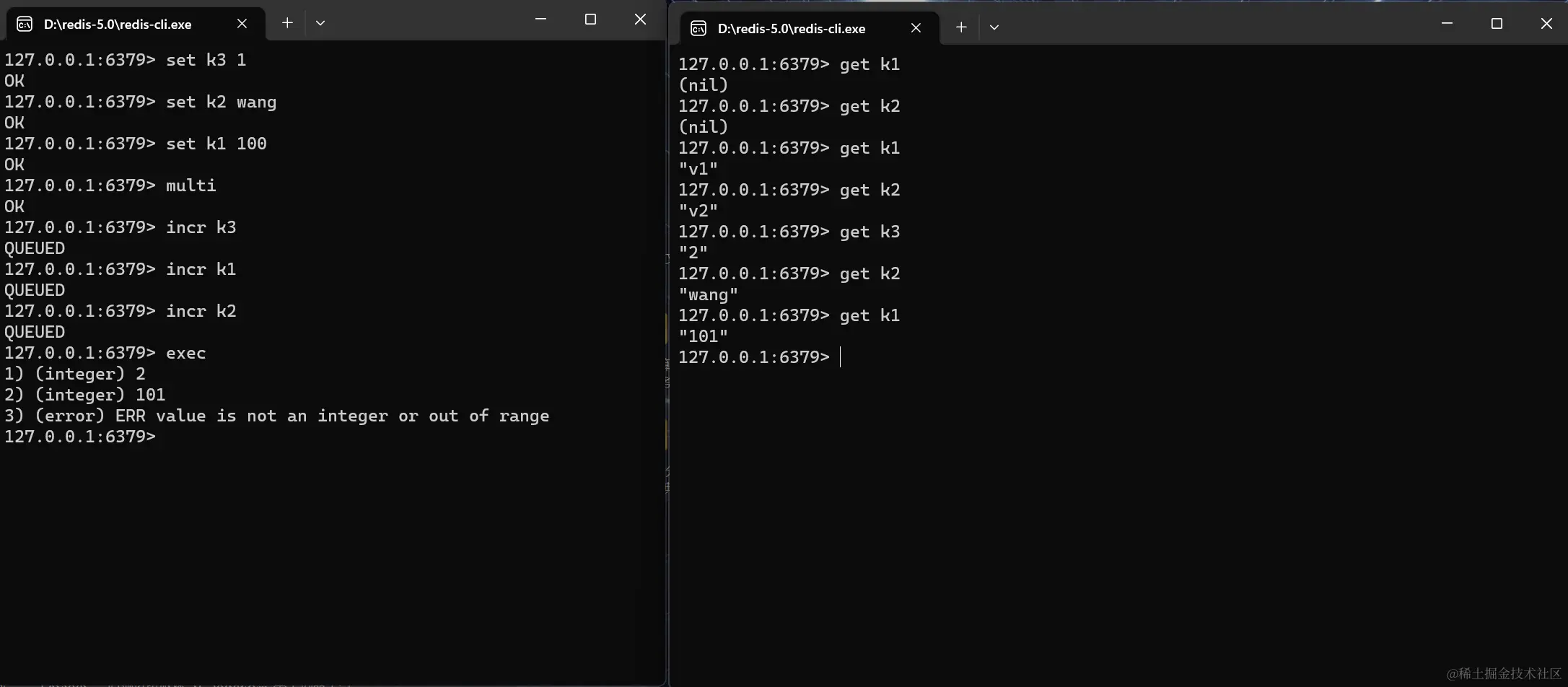
Task: Open a new tab in the left terminal window
Action: pos(287,23)
